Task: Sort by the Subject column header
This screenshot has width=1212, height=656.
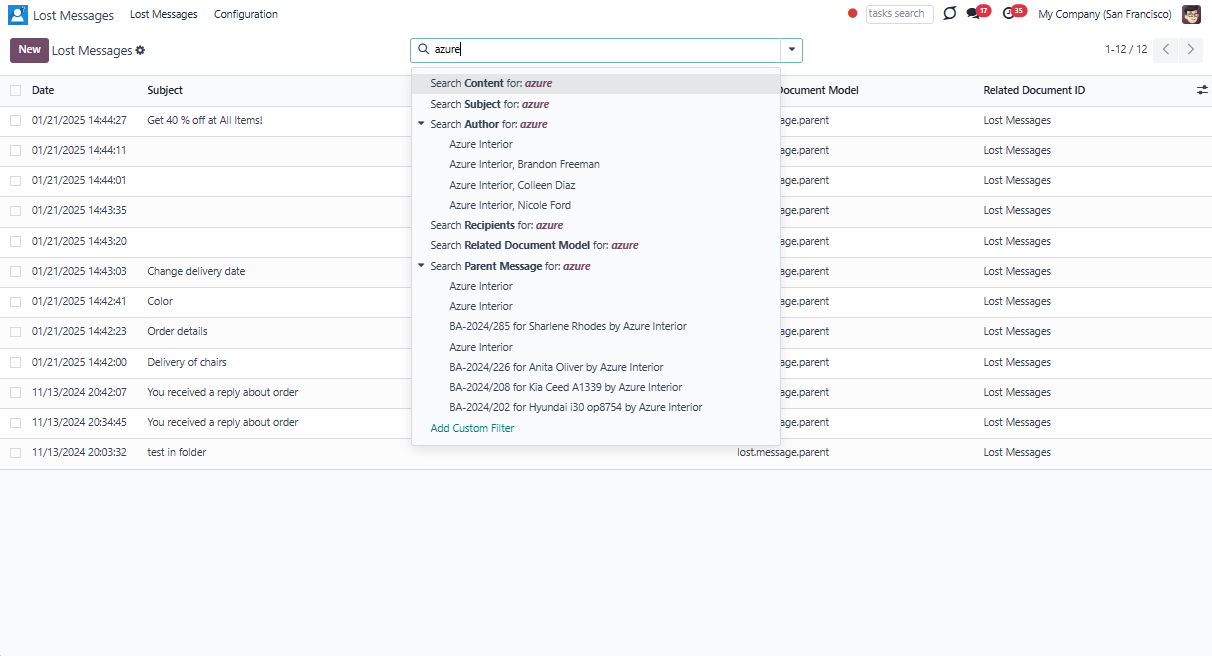Action: (165, 90)
